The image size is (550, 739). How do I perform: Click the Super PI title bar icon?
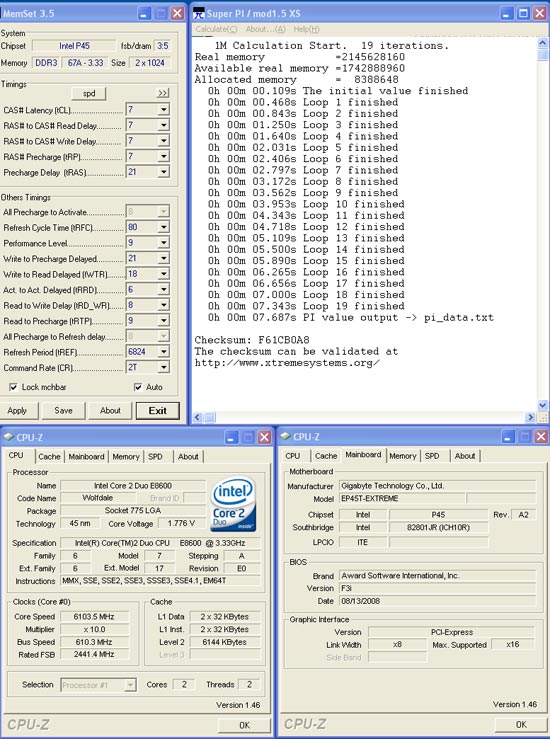199,13
